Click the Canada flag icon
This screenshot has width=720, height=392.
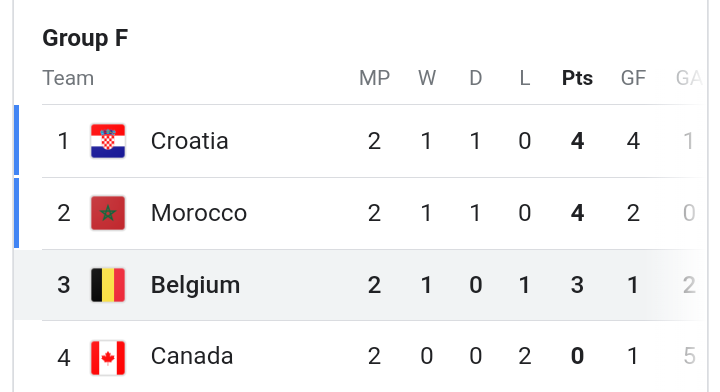tap(108, 358)
